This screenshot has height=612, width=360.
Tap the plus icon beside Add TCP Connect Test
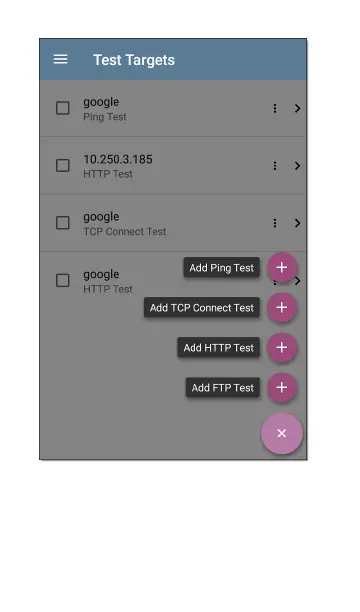click(282, 308)
